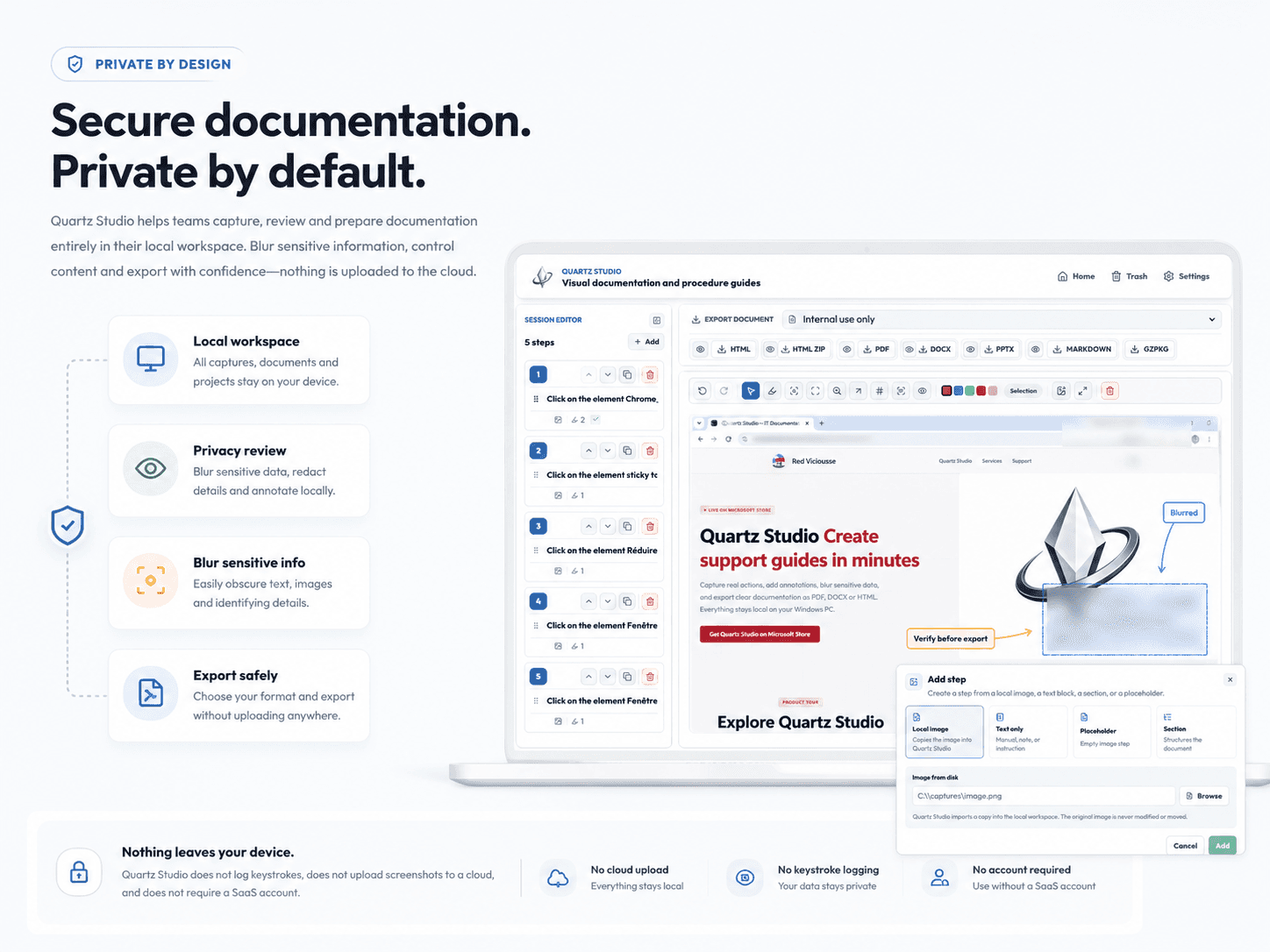Toggle the MARKDOWN export preview eye
Screen dimensions: 1270x952
(1035, 349)
